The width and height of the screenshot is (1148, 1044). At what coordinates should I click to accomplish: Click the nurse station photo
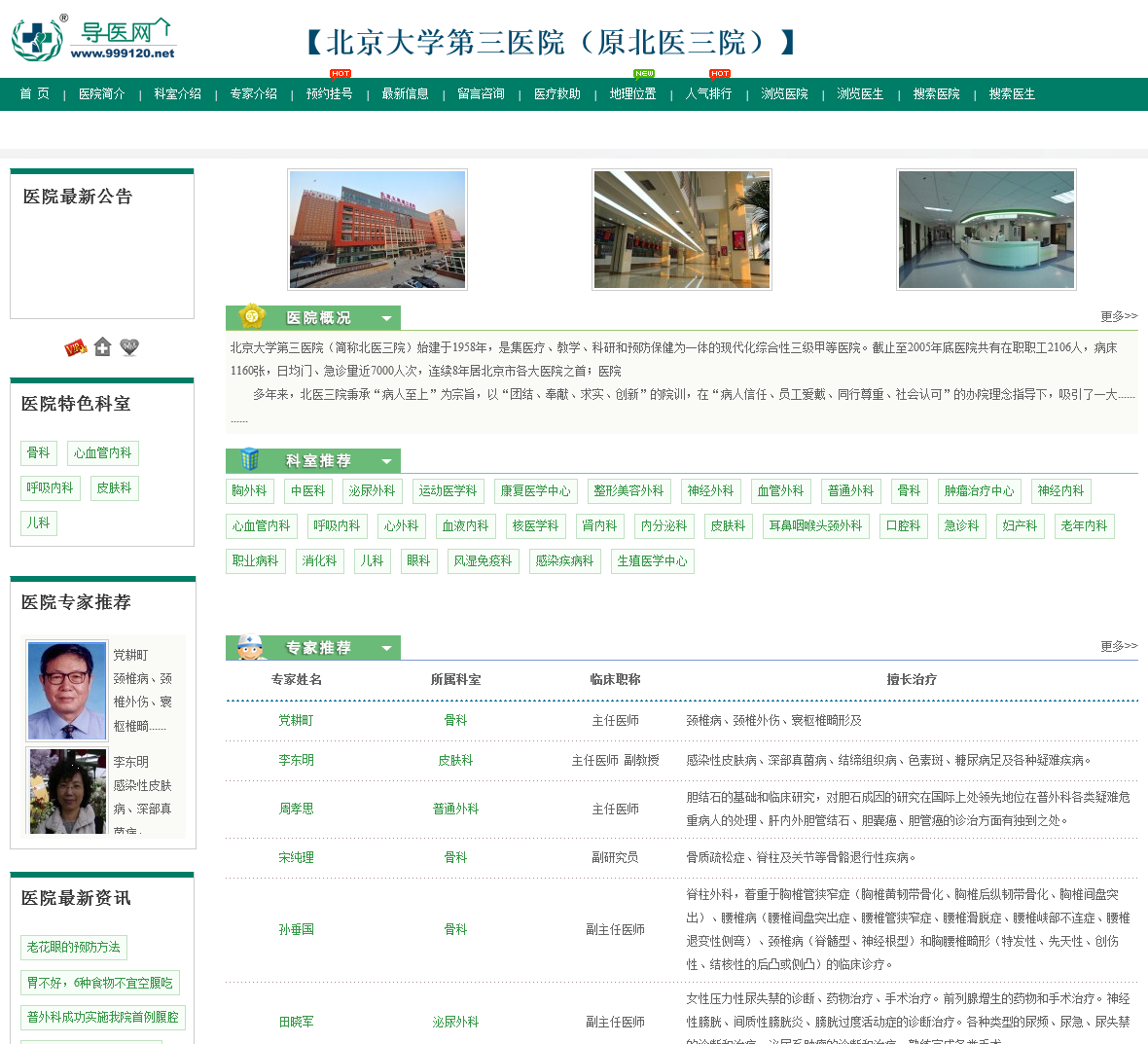point(987,230)
